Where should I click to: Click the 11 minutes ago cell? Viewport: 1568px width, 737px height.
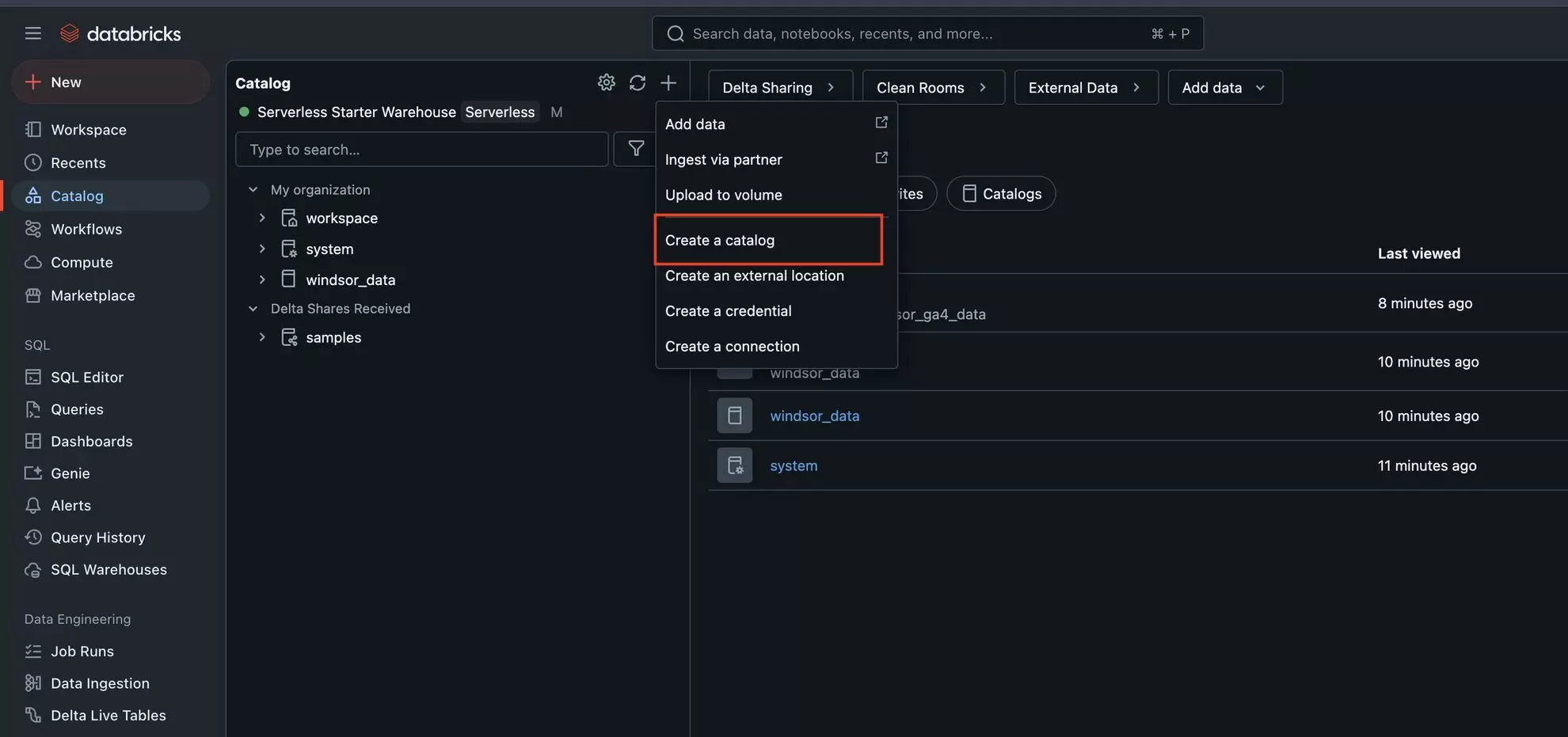pyautogui.click(x=1426, y=465)
